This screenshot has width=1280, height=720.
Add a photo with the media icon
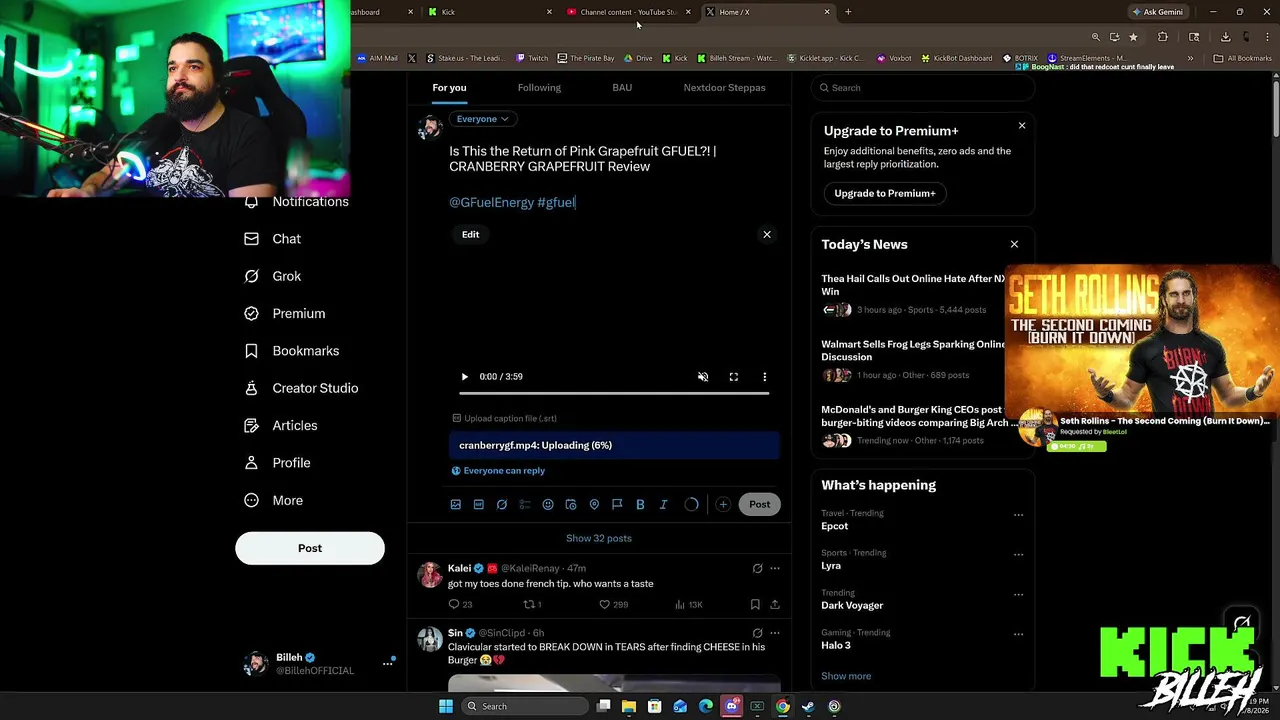click(x=456, y=505)
